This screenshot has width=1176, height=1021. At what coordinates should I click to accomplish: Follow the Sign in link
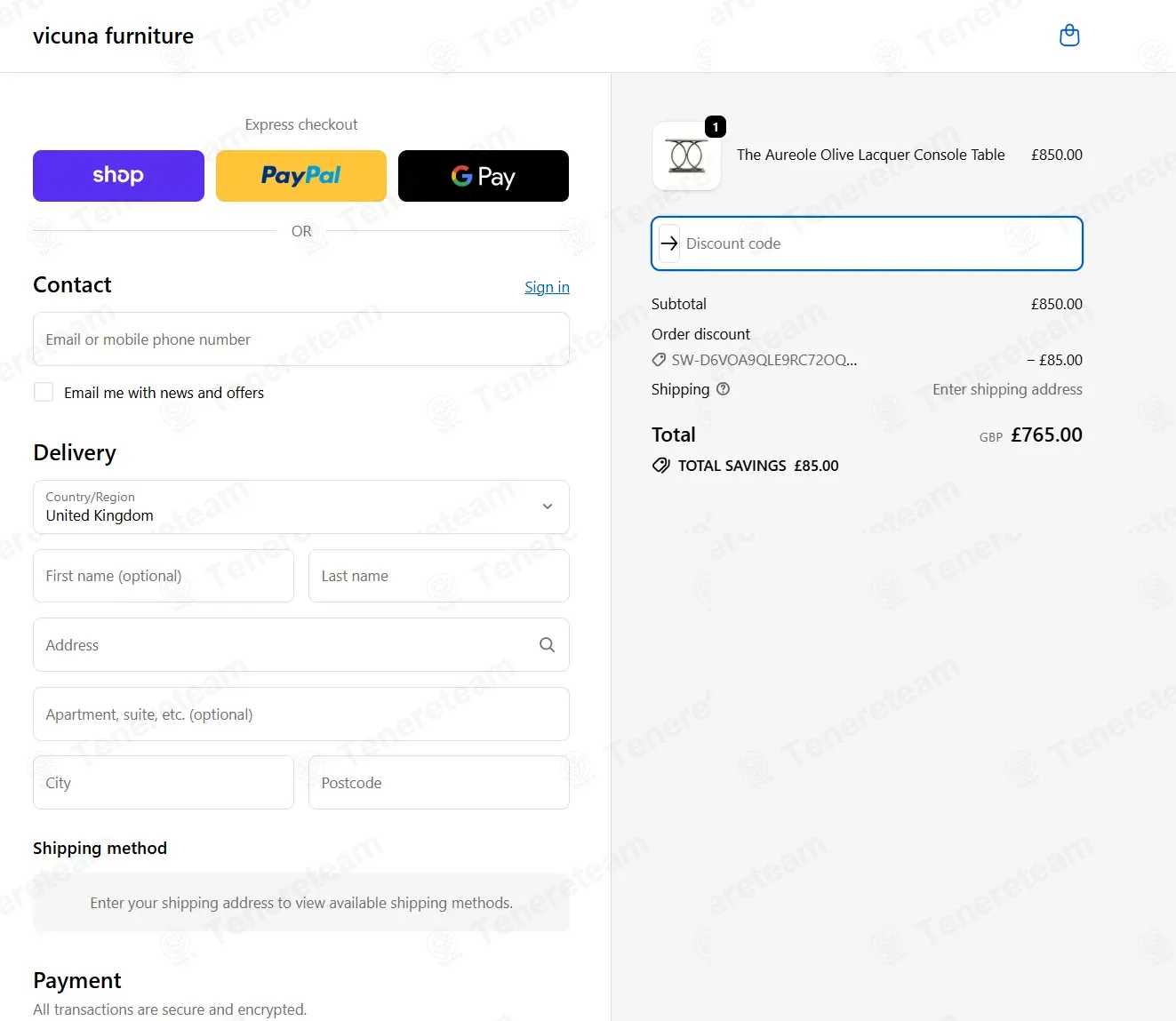coord(547,287)
